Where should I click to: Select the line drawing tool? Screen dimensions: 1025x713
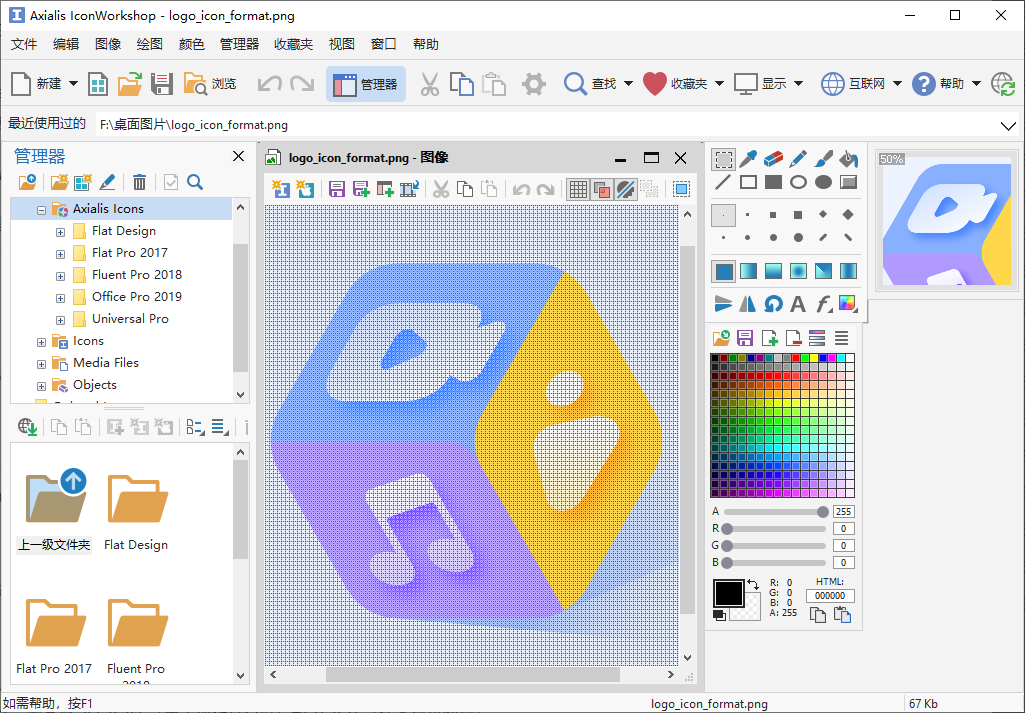723,182
